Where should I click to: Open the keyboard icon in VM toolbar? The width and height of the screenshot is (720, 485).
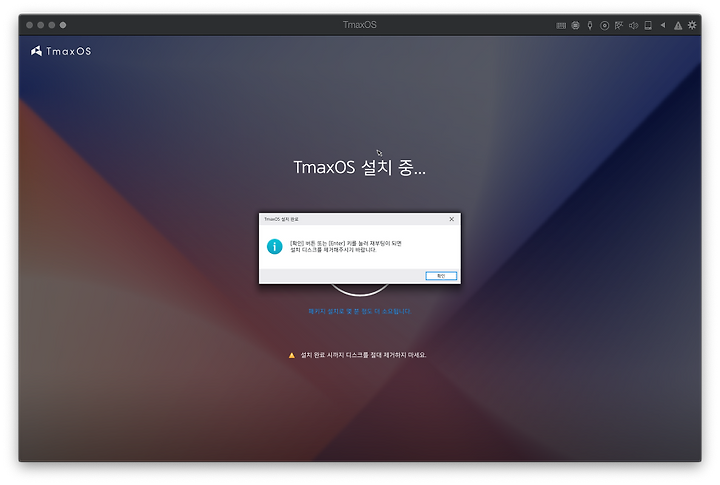tap(561, 26)
